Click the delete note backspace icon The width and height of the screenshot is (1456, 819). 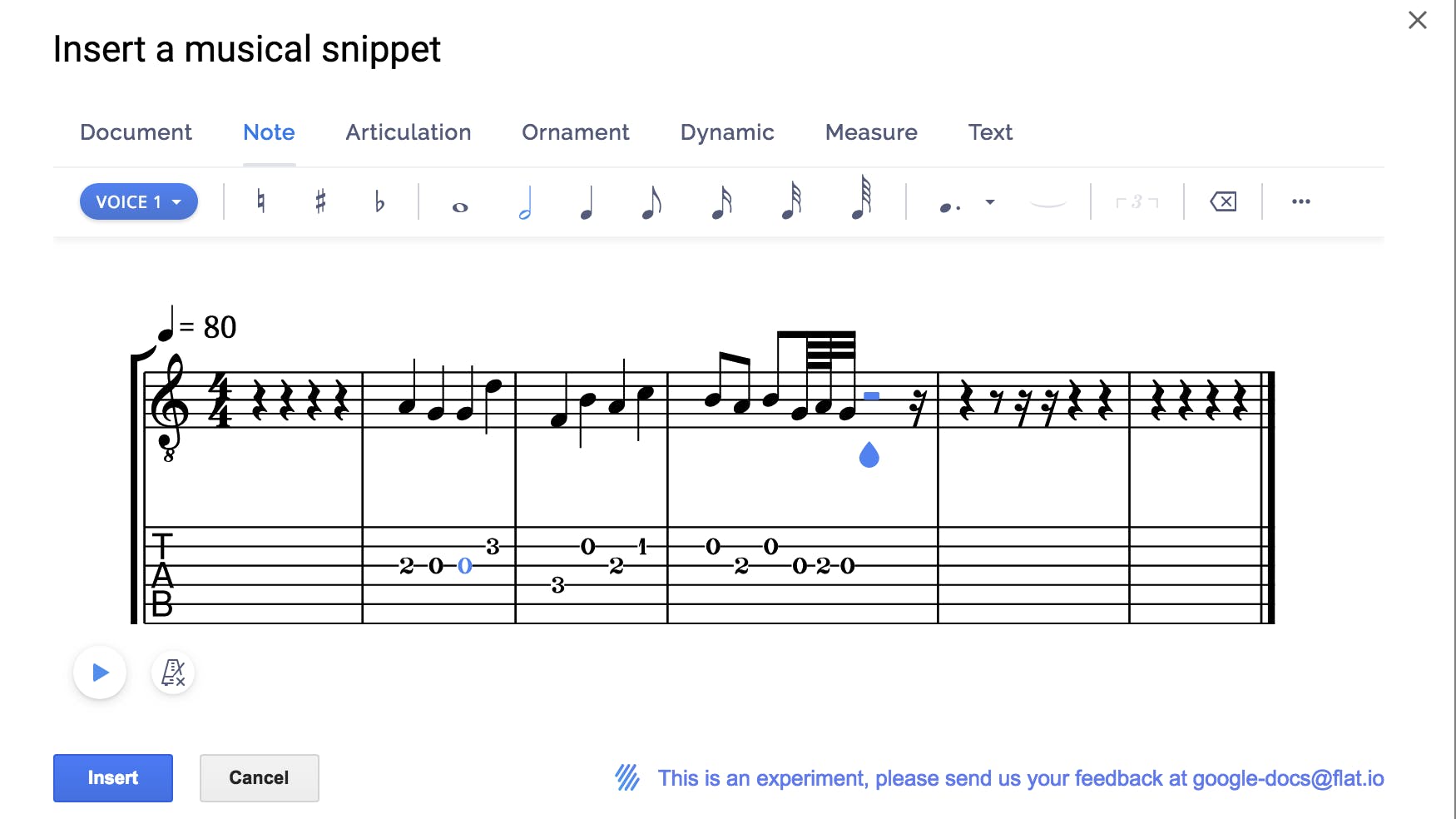(1223, 201)
